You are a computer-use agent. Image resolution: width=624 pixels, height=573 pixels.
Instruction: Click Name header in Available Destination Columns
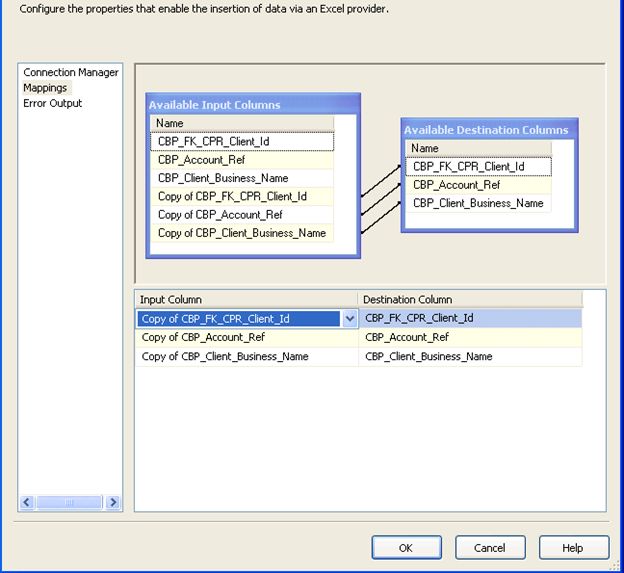pyautogui.click(x=478, y=148)
